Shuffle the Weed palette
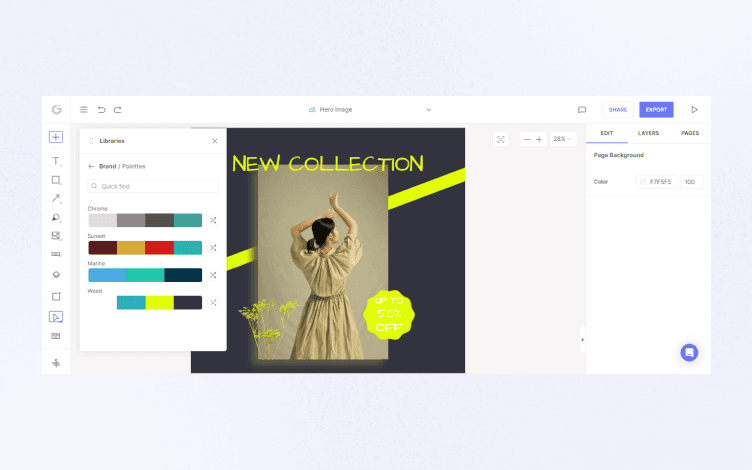This screenshot has width=752, height=470. pos(213,303)
